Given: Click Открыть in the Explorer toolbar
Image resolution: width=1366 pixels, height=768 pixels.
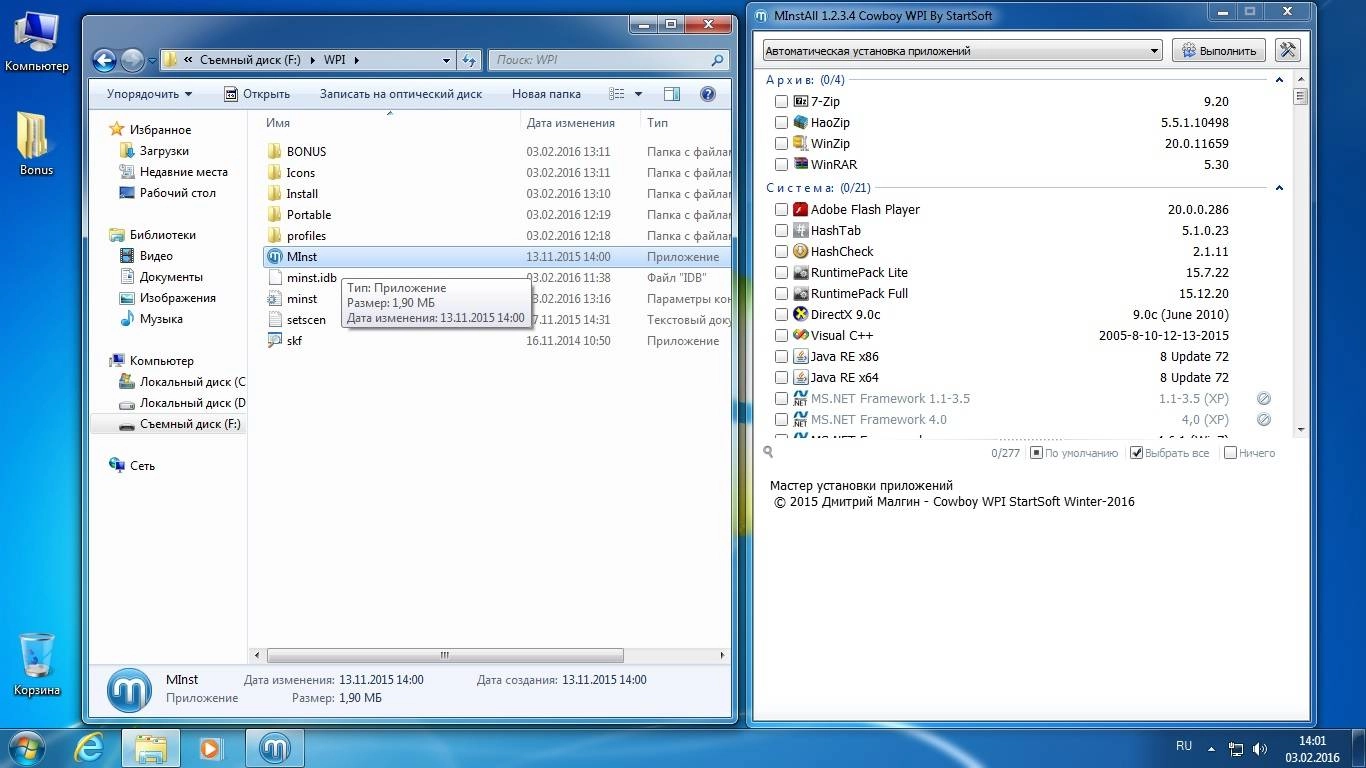Looking at the screenshot, I should [x=256, y=94].
